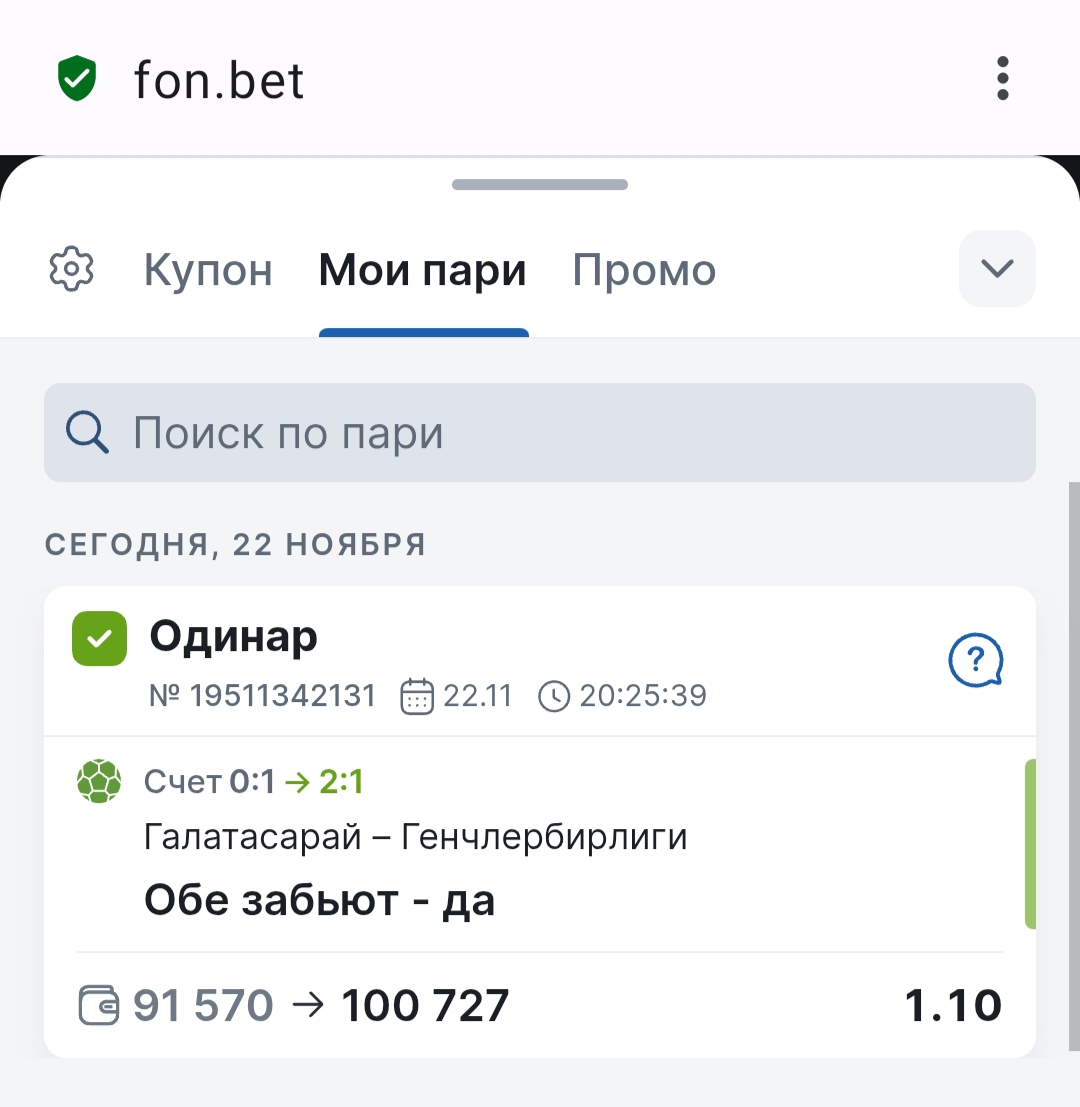The height and width of the screenshot is (1107, 1080).
Task: Tap the football sport icon
Action: (x=99, y=782)
